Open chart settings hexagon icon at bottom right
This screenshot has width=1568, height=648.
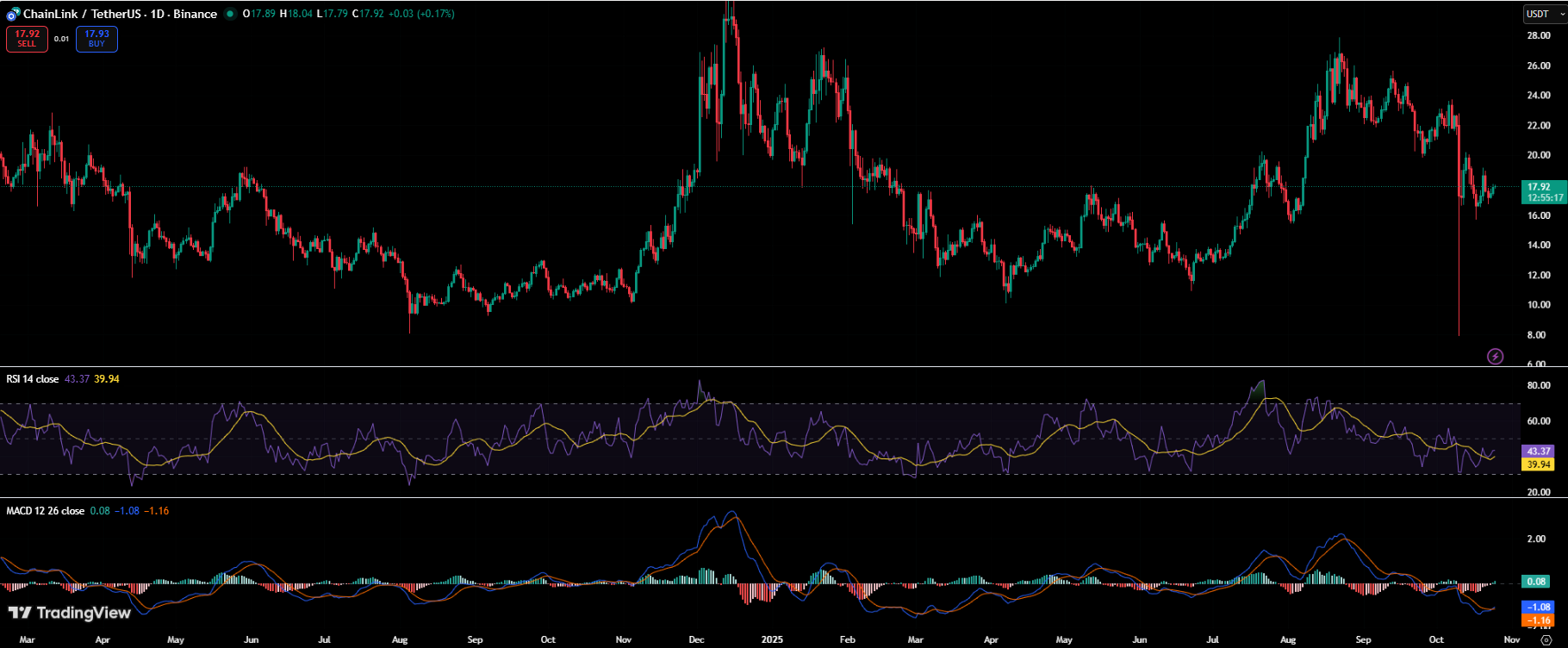click(x=1546, y=640)
